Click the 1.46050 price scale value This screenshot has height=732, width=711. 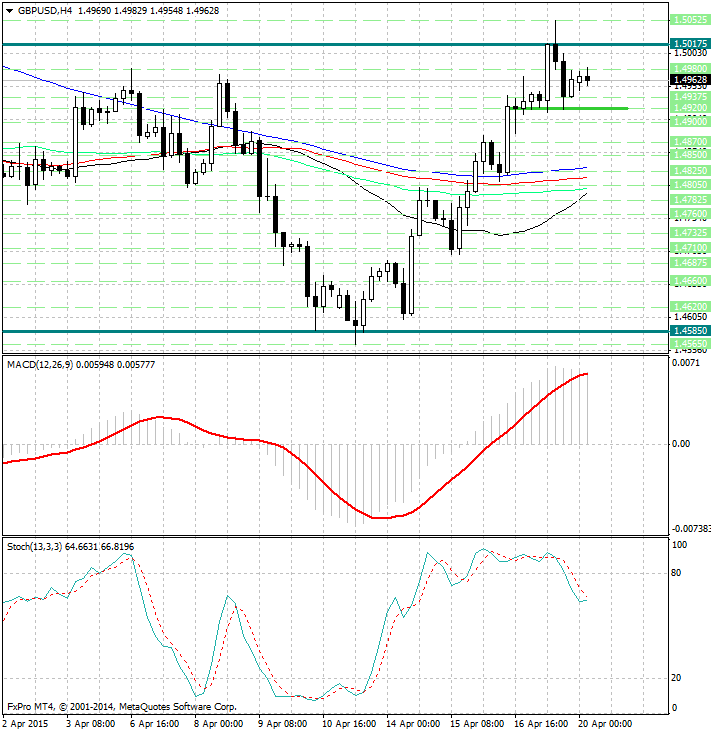[x=690, y=317]
